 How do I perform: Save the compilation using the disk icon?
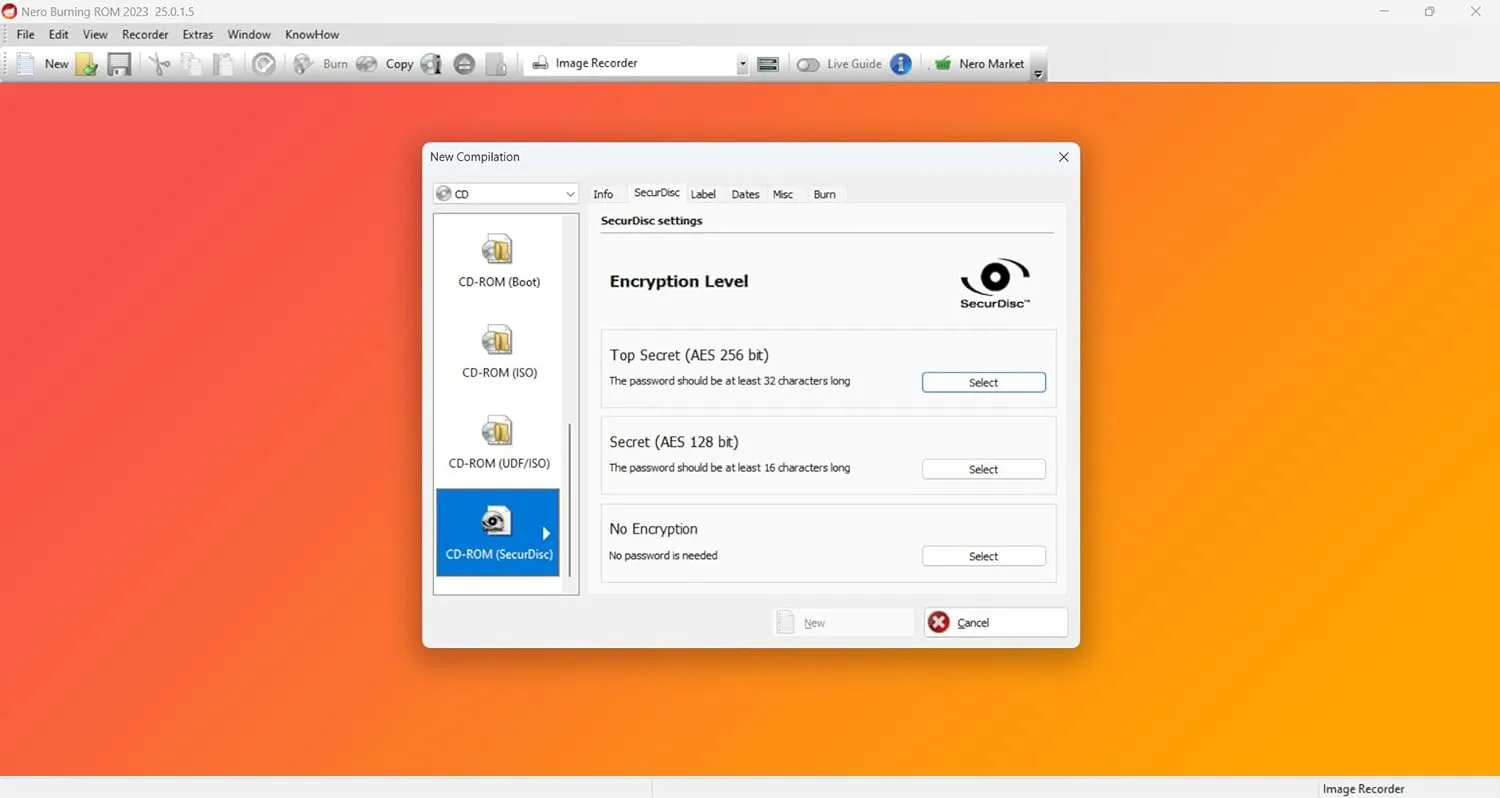(x=119, y=63)
